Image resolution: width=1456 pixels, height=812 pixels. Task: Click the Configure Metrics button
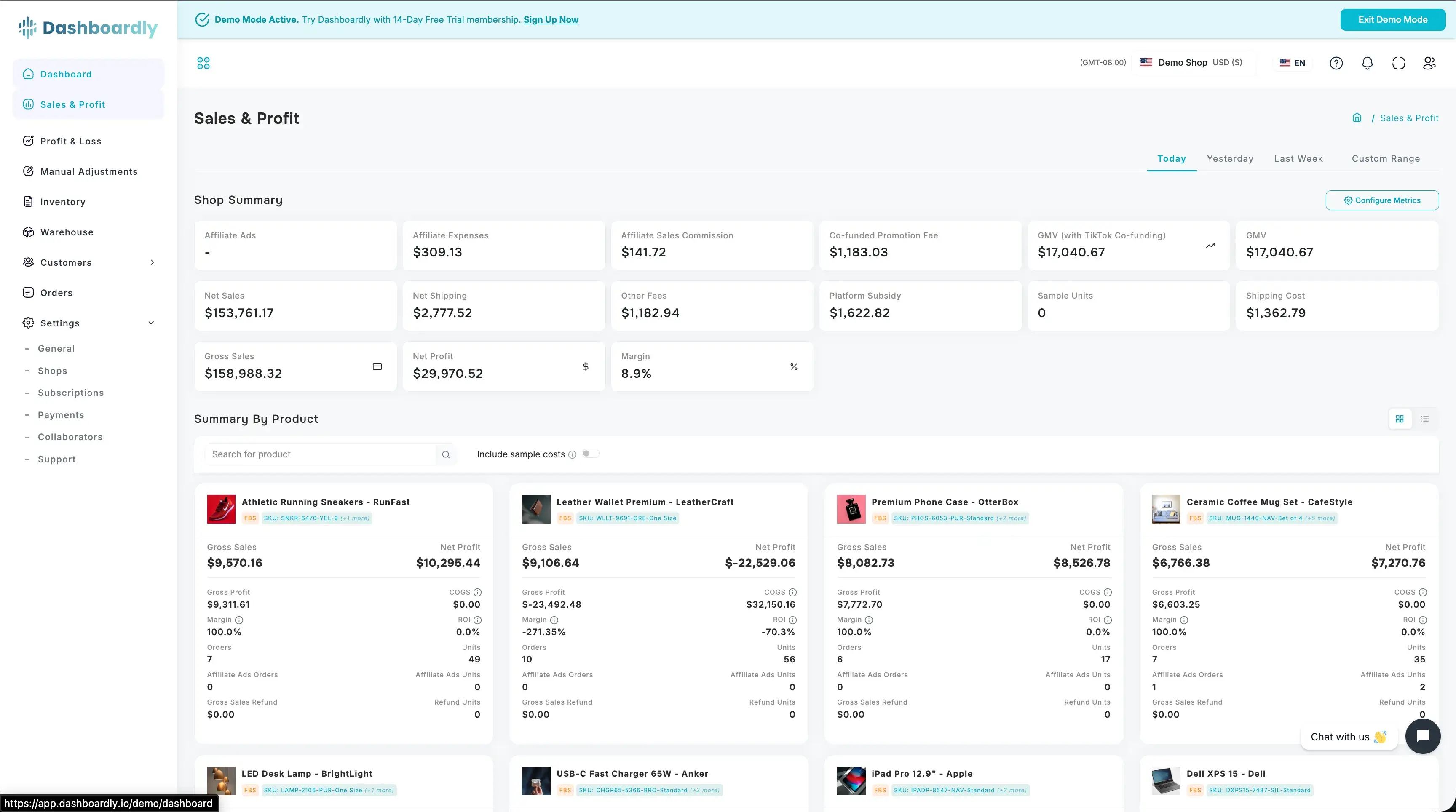(x=1382, y=200)
